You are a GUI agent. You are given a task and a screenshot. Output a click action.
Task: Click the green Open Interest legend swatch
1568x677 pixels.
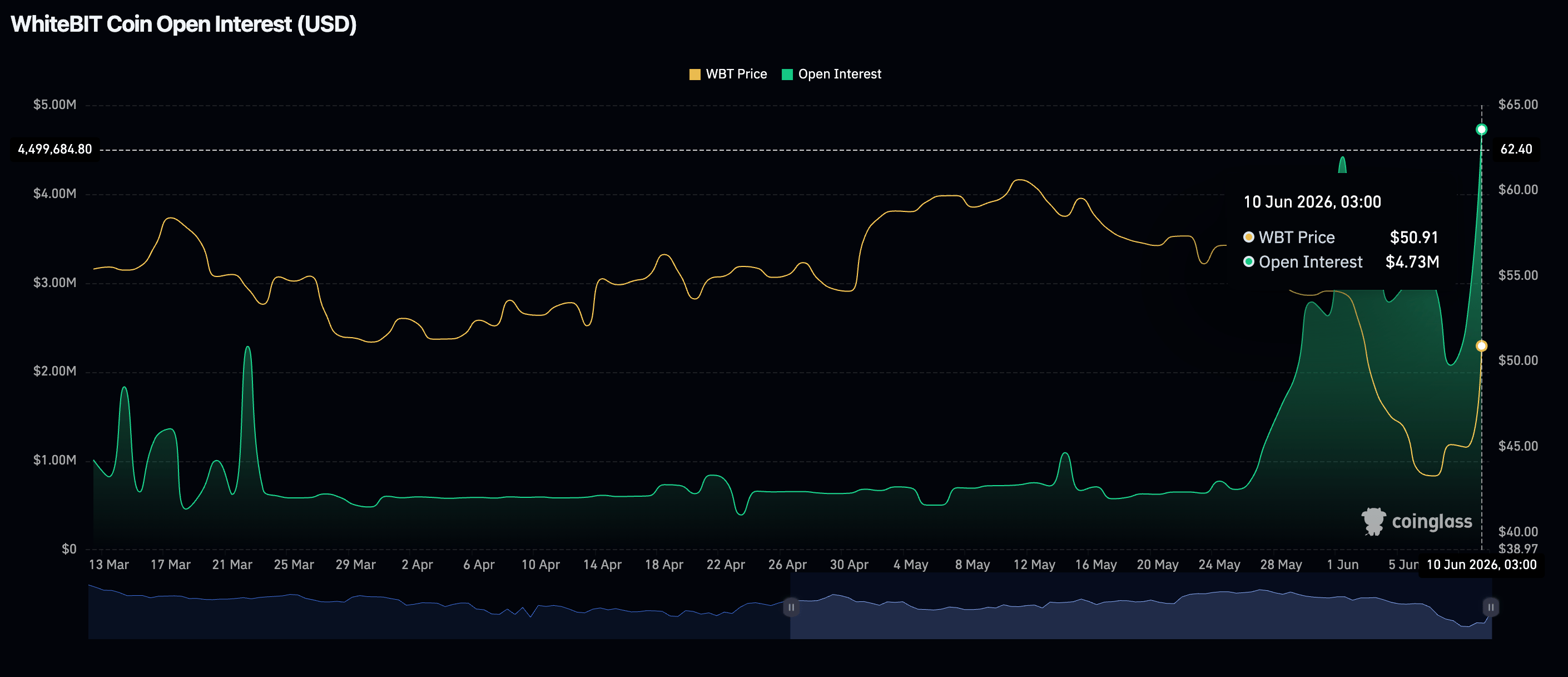[x=787, y=75]
